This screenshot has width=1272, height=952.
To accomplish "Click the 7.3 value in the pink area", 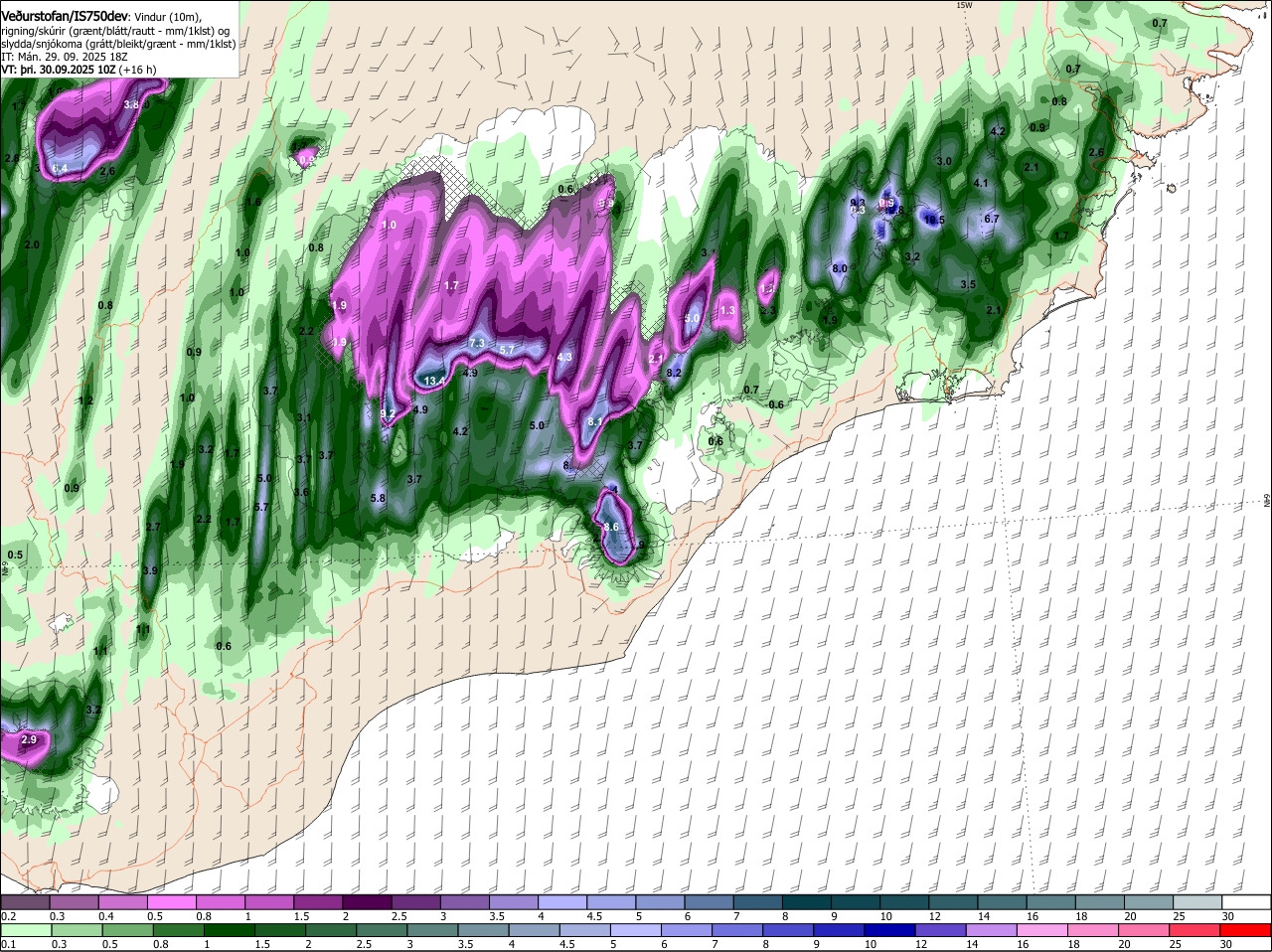I will pos(476,343).
